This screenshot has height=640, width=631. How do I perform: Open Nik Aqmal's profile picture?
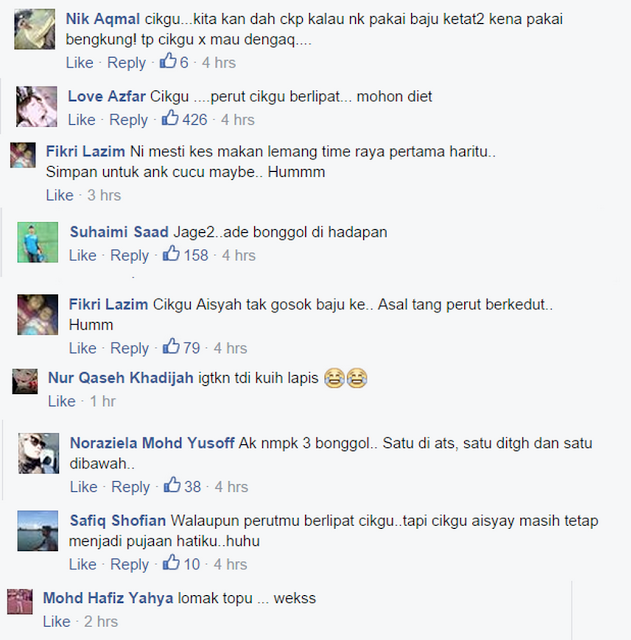tap(35, 29)
